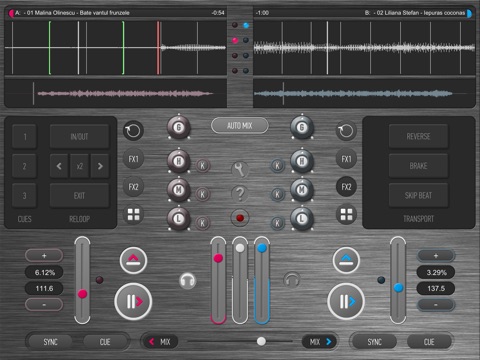Screen dimensions: 480x360
Task: Click deck B high EQ knob H
Action: pos(302,161)
